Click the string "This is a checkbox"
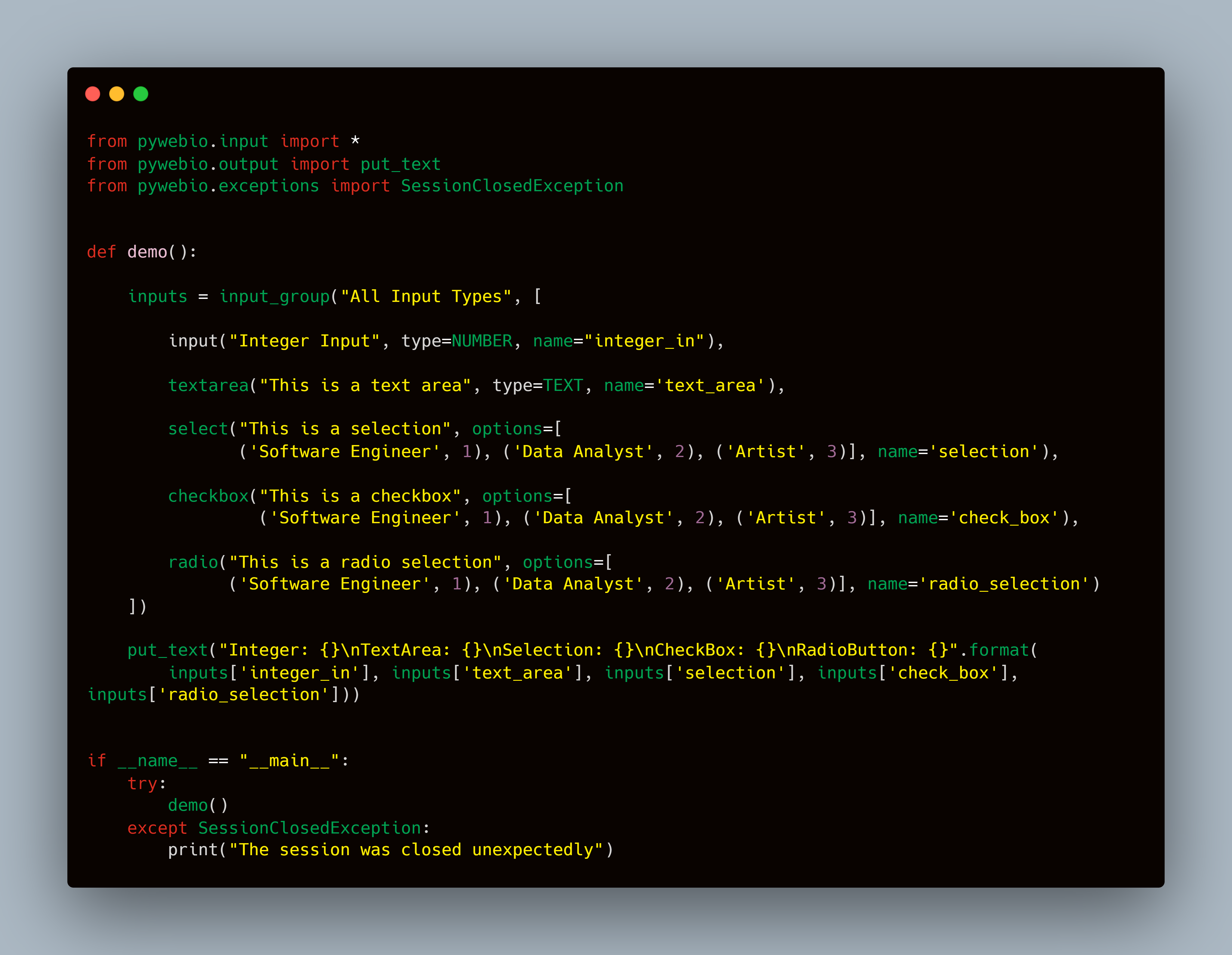 (360, 496)
